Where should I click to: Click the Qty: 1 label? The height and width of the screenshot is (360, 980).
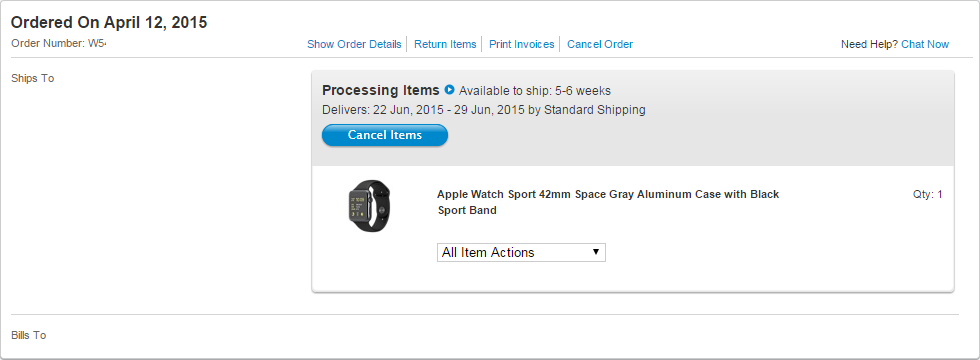[928, 194]
